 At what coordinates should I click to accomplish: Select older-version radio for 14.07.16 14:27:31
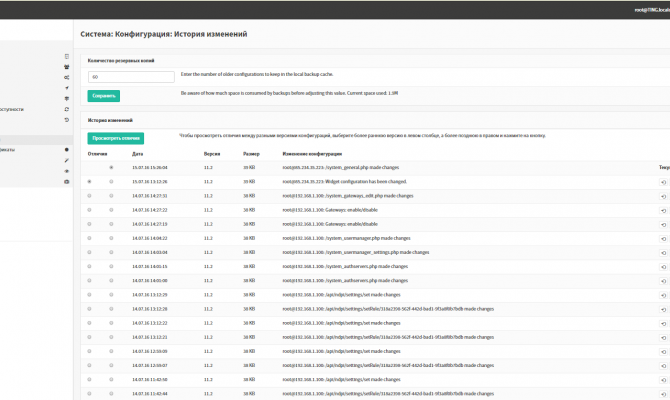(x=89, y=196)
